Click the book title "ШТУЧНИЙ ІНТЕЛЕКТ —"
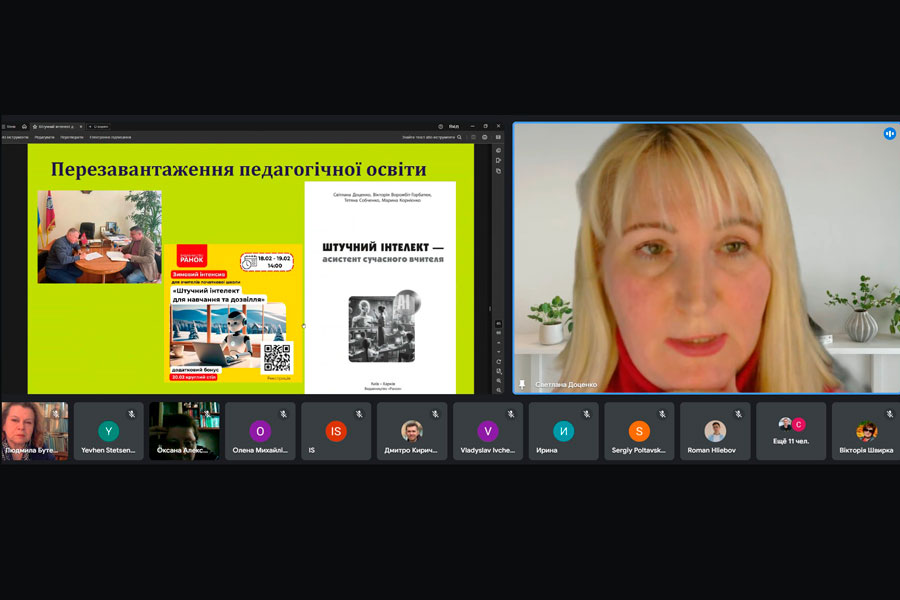Image resolution: width=900 pixels, height=600 pixels. pos(383,247)
